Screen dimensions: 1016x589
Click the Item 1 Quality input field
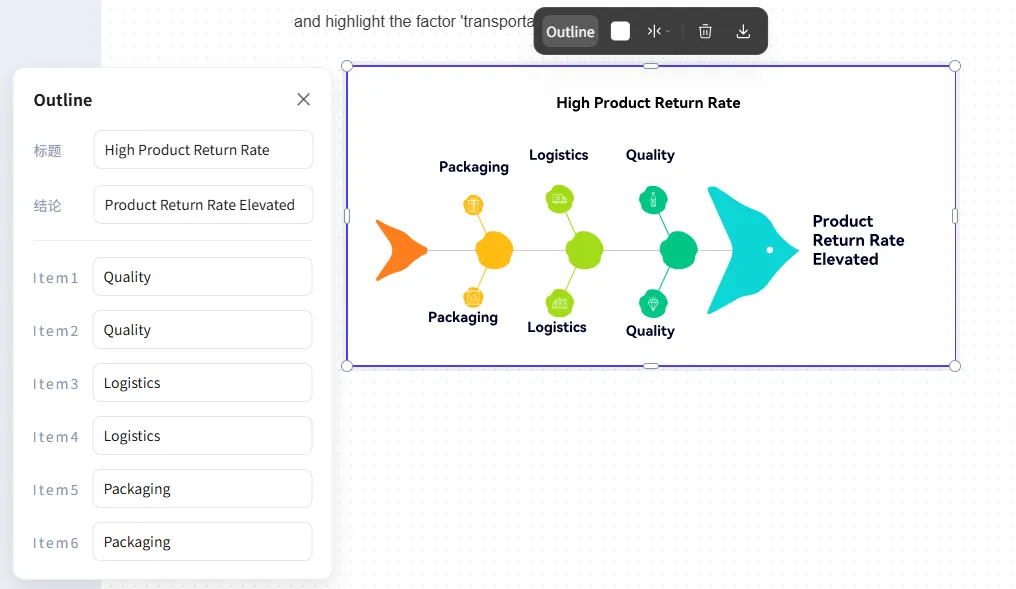click(202, 277)
